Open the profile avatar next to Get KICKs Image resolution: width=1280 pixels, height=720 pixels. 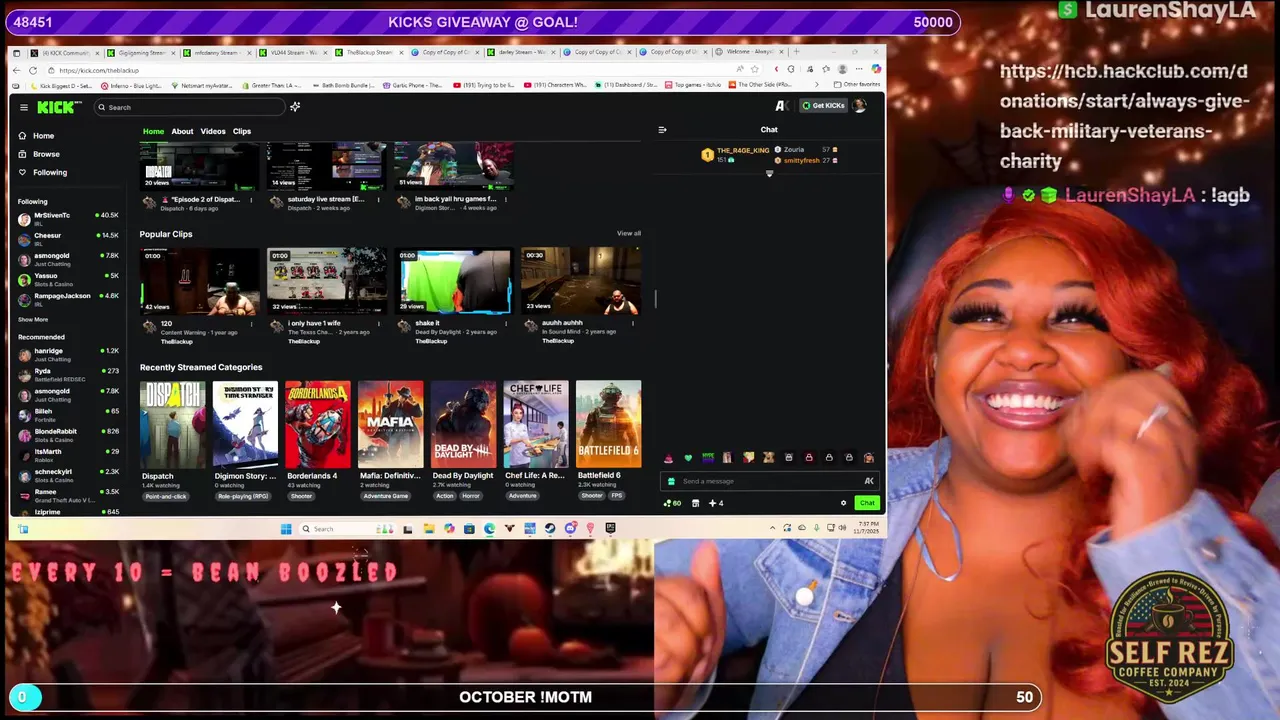point(859,105)
